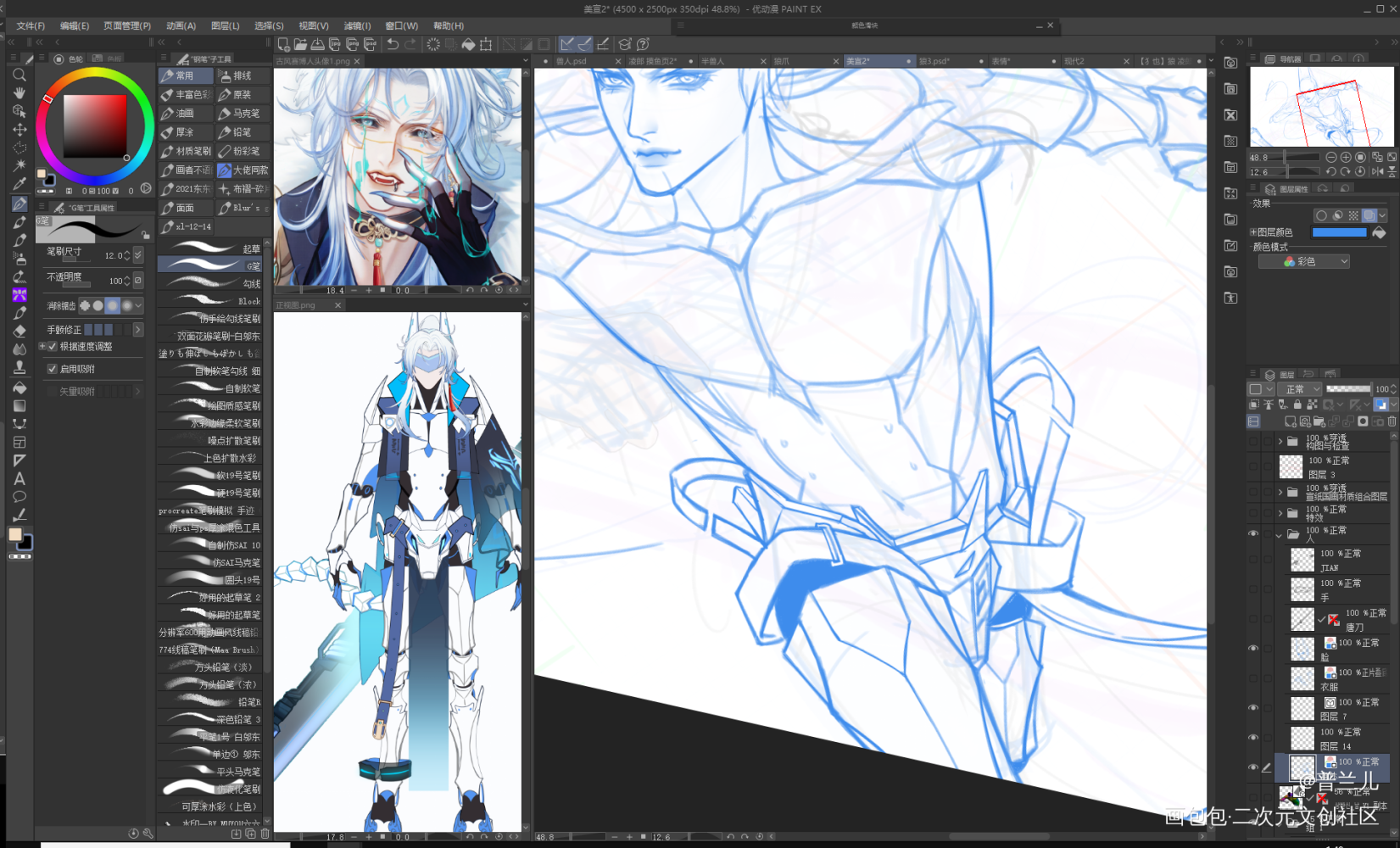1400x848 pixels.
Task: Toggle visibility of 图层 14 layer
Action: coord(1253,738)
